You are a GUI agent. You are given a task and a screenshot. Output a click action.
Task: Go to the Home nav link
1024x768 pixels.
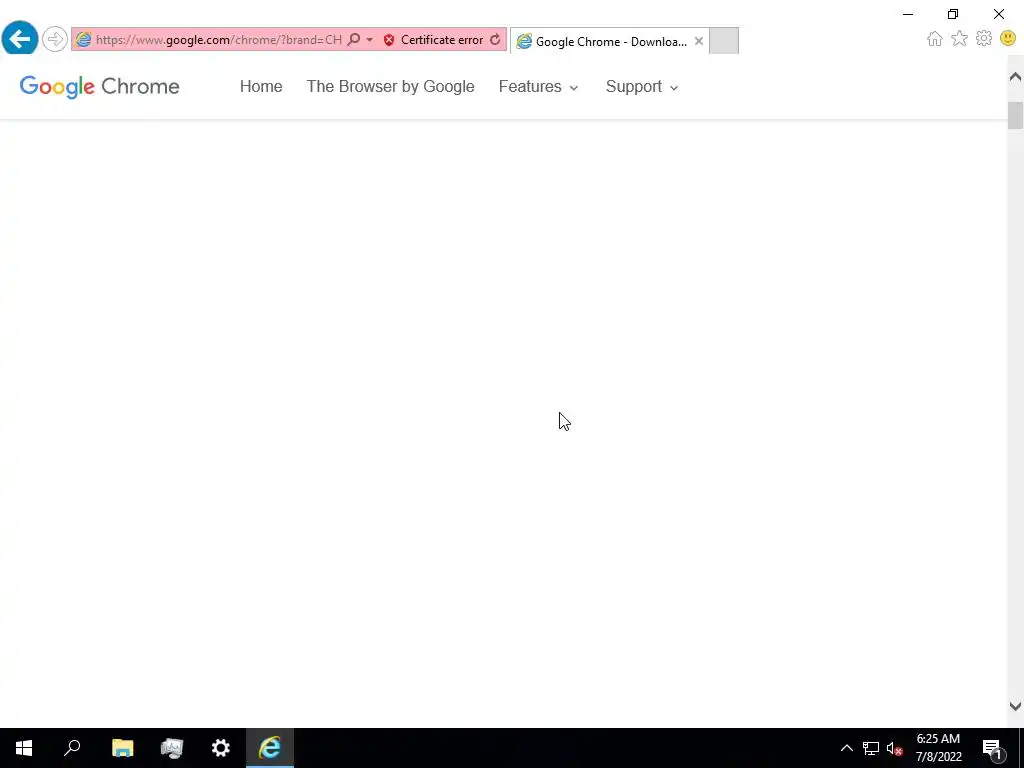(261, 87)
